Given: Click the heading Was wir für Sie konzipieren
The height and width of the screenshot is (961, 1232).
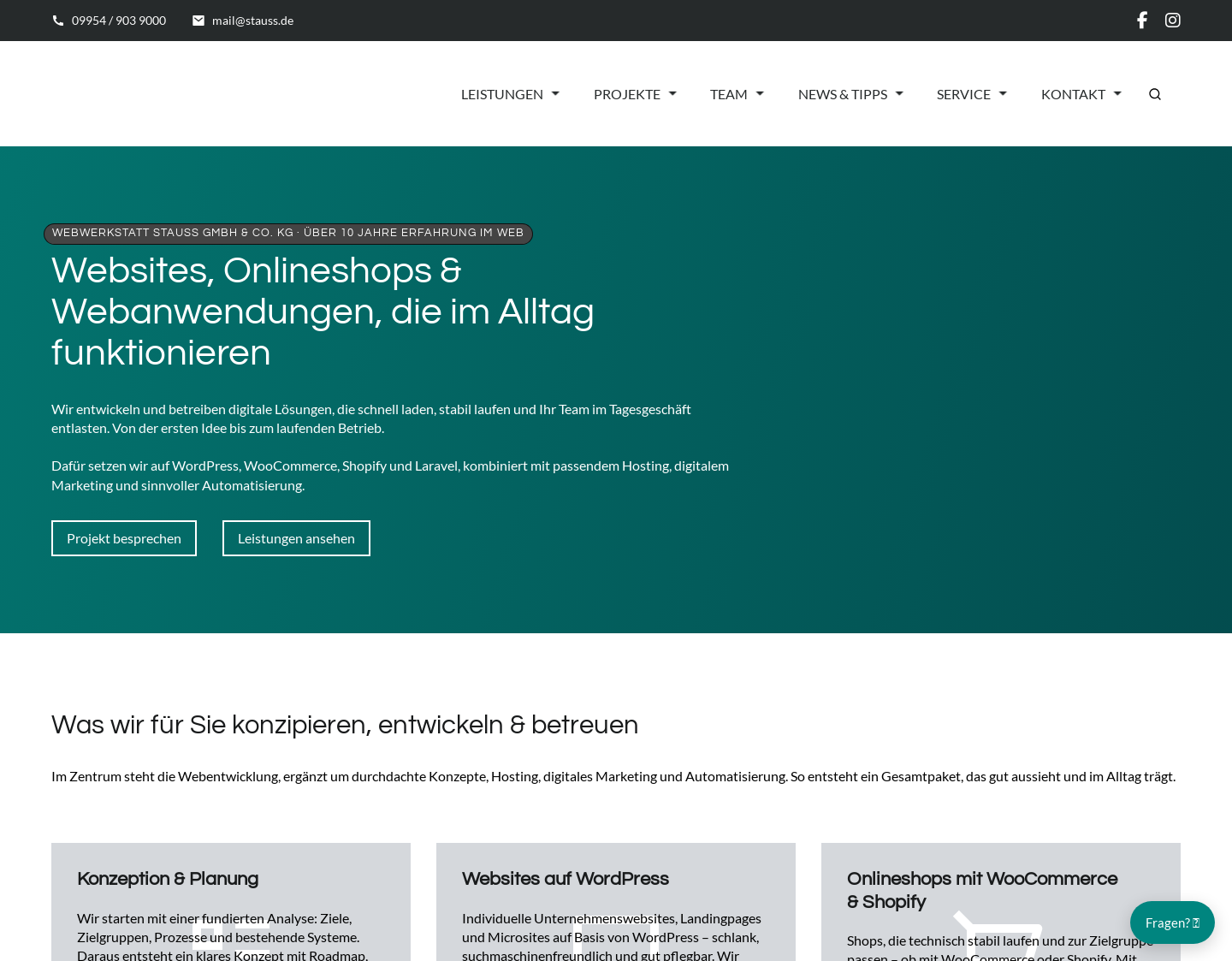Looking at the screenshot, I should click(x=345, y=725).
